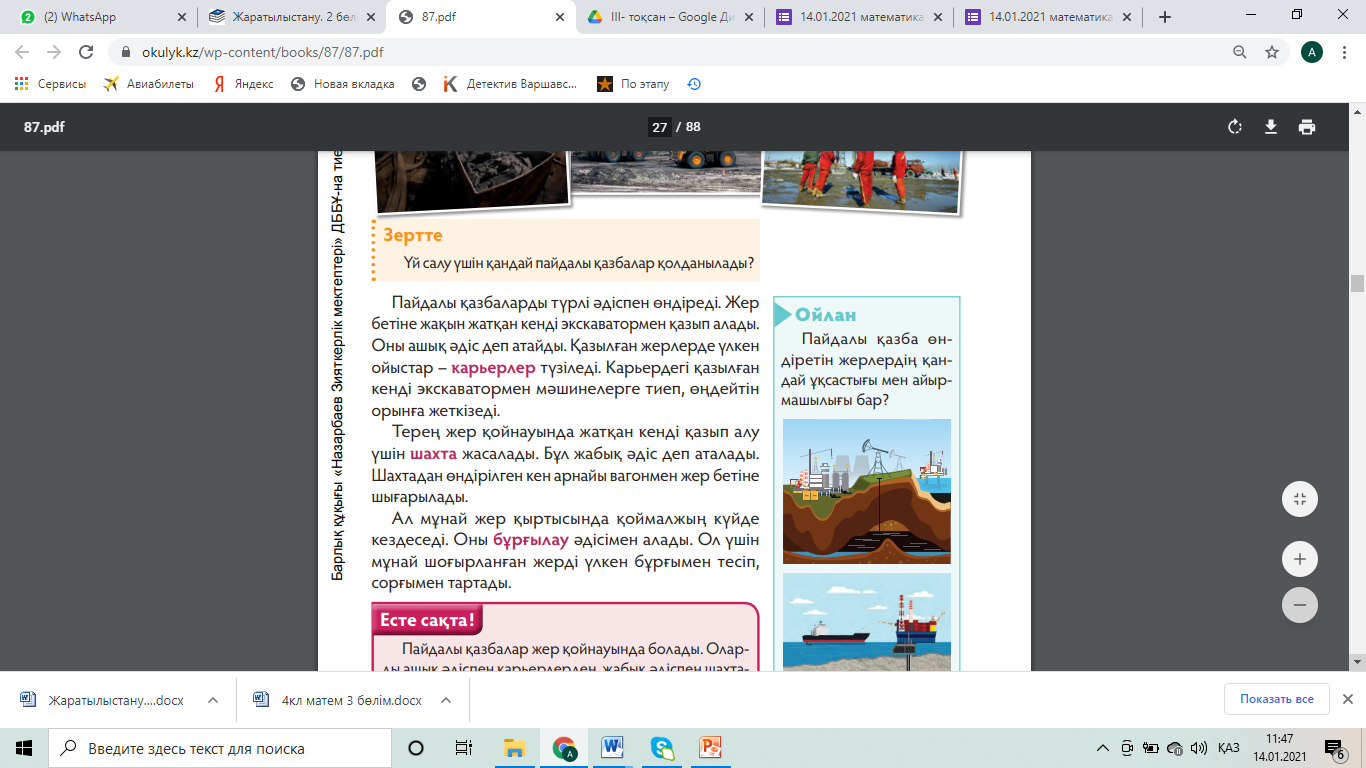This screenshot has width=1366, height=768.
Task: Click the Зертте heading
Action: tap(413, 235)
